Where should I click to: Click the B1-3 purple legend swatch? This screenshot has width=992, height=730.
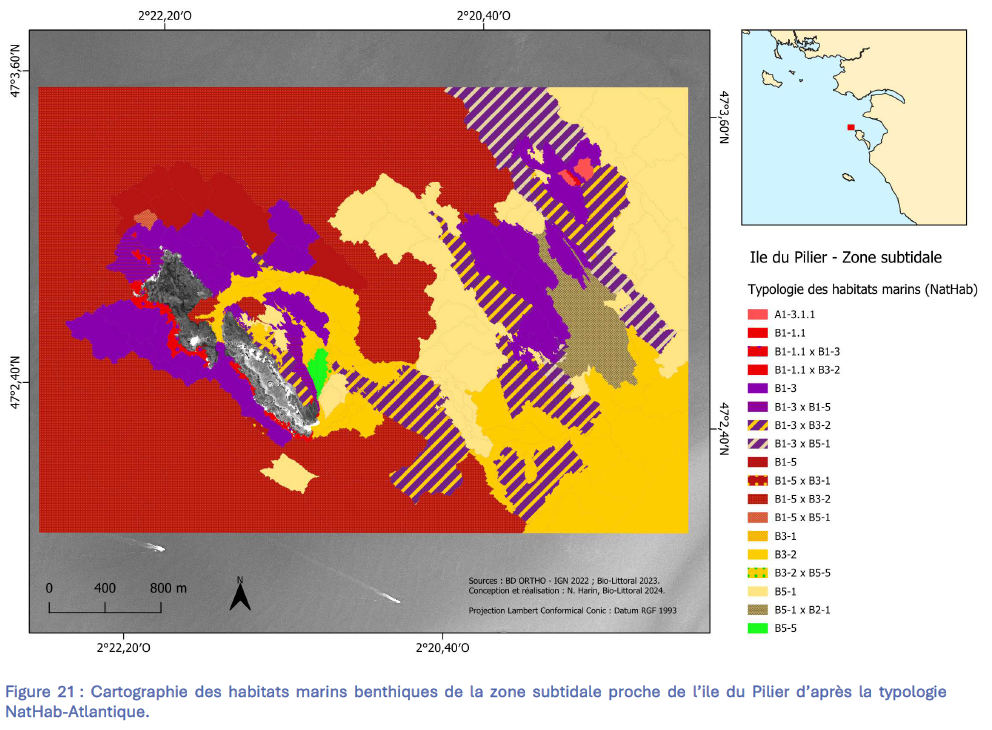point(758,388)
